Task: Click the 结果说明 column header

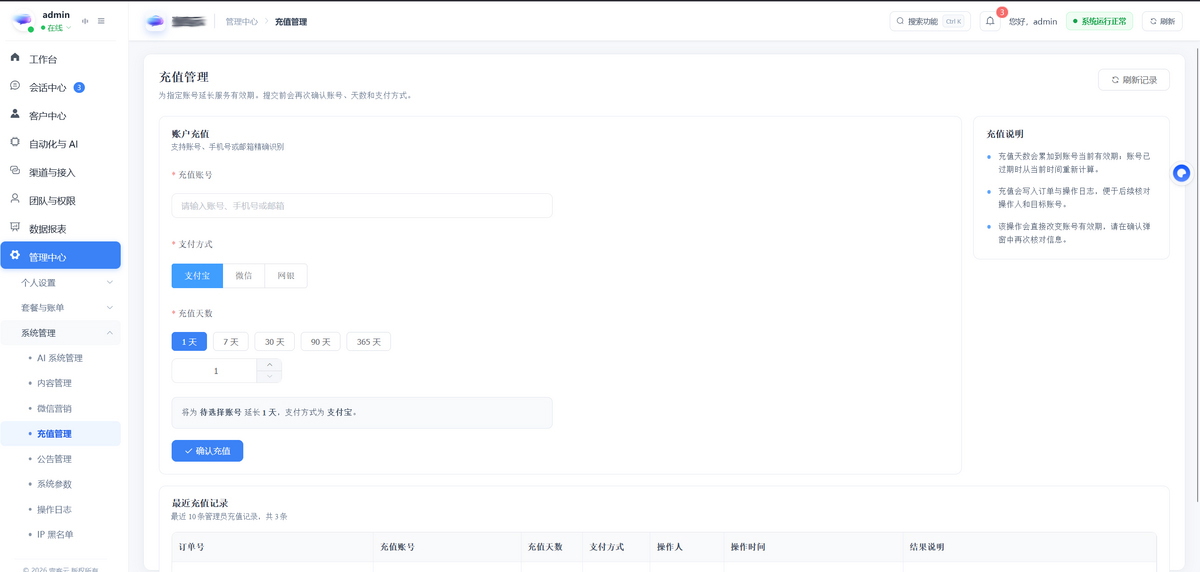Action: coord(1030,547)
